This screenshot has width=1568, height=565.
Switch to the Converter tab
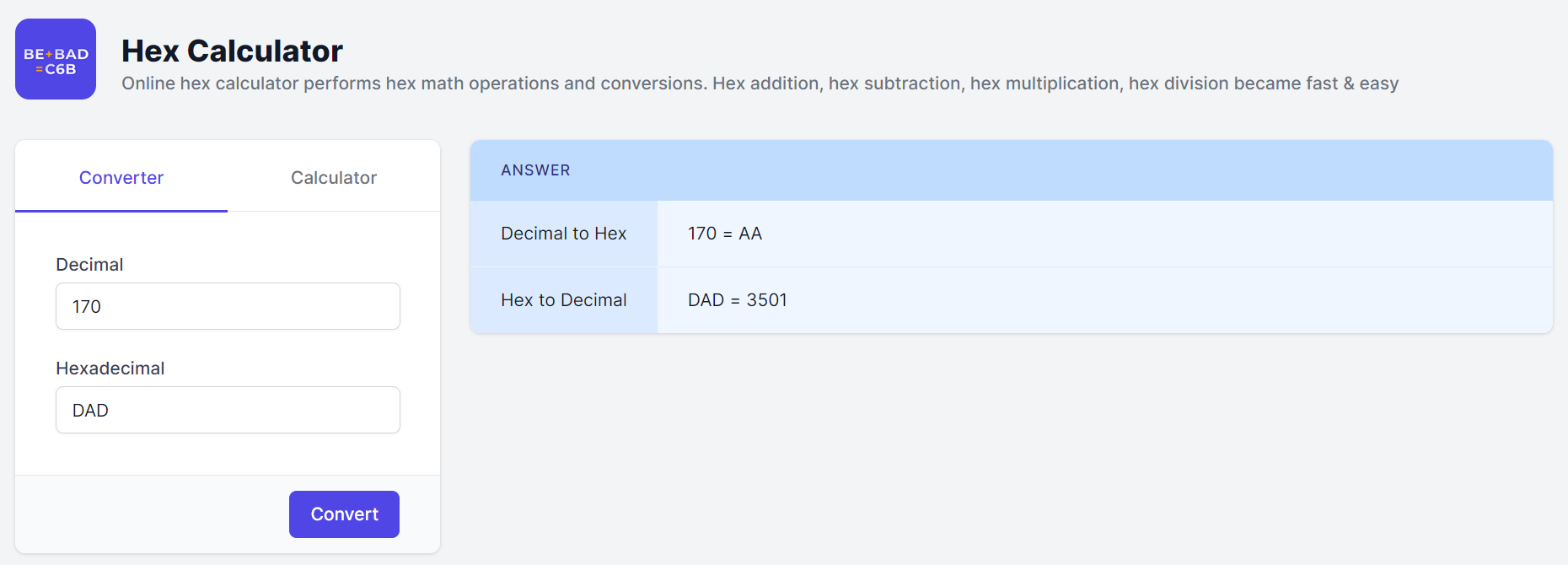pos(121,178)
